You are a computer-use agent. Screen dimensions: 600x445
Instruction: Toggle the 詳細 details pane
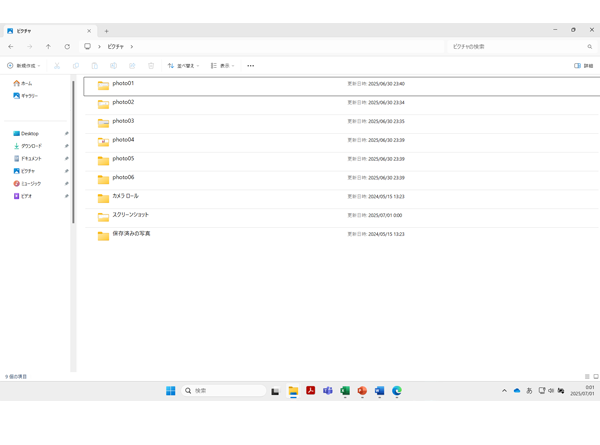click(x=583, y=66)
